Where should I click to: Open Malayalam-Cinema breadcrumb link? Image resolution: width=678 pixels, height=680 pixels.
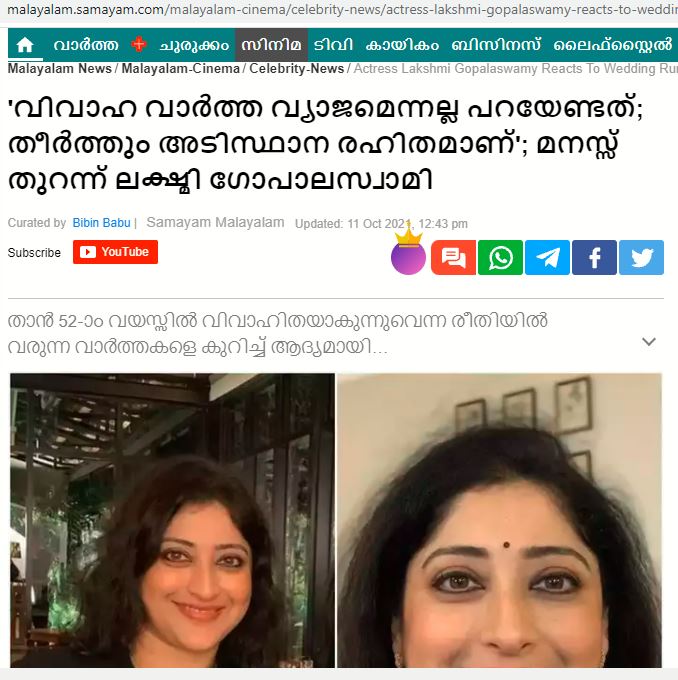coord(180,69)
